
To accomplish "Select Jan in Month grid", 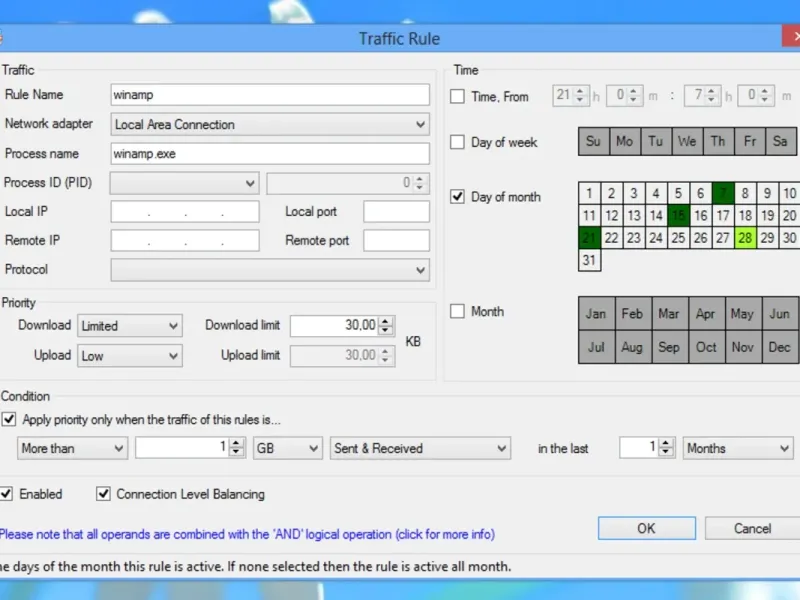I will tap(596, 314).
